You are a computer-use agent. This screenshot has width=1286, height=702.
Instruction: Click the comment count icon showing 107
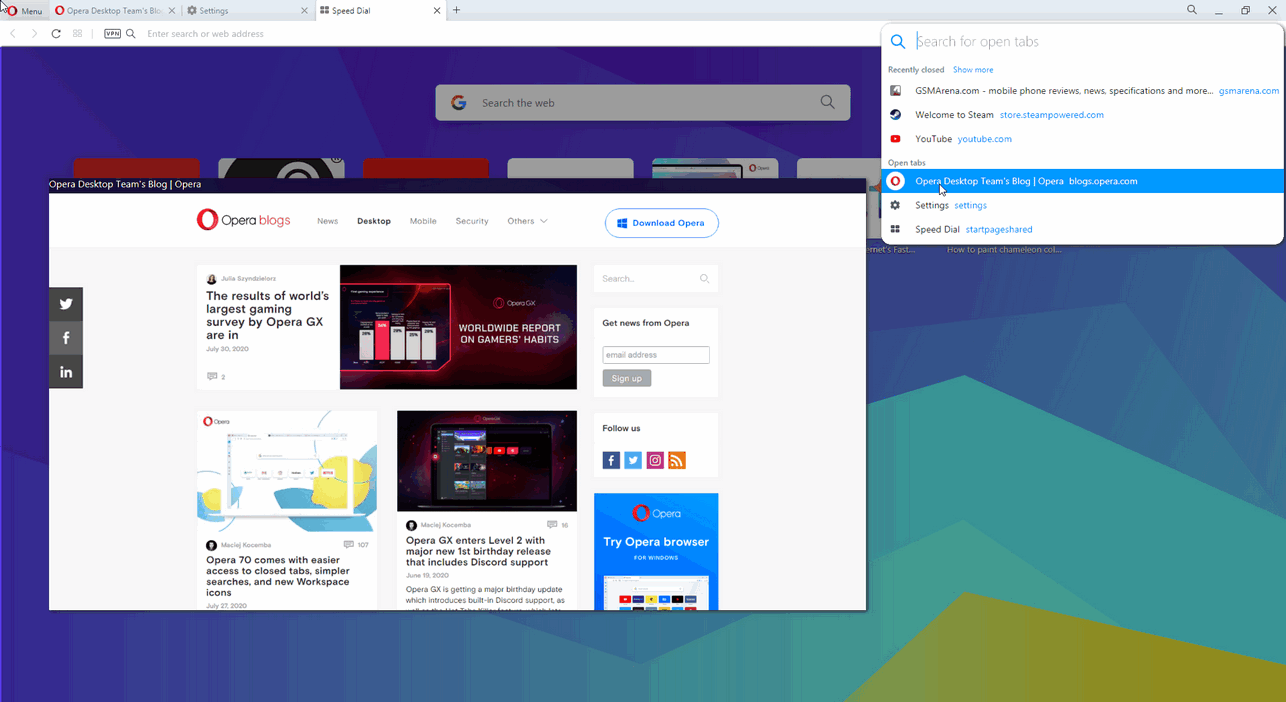coord(350,545)
